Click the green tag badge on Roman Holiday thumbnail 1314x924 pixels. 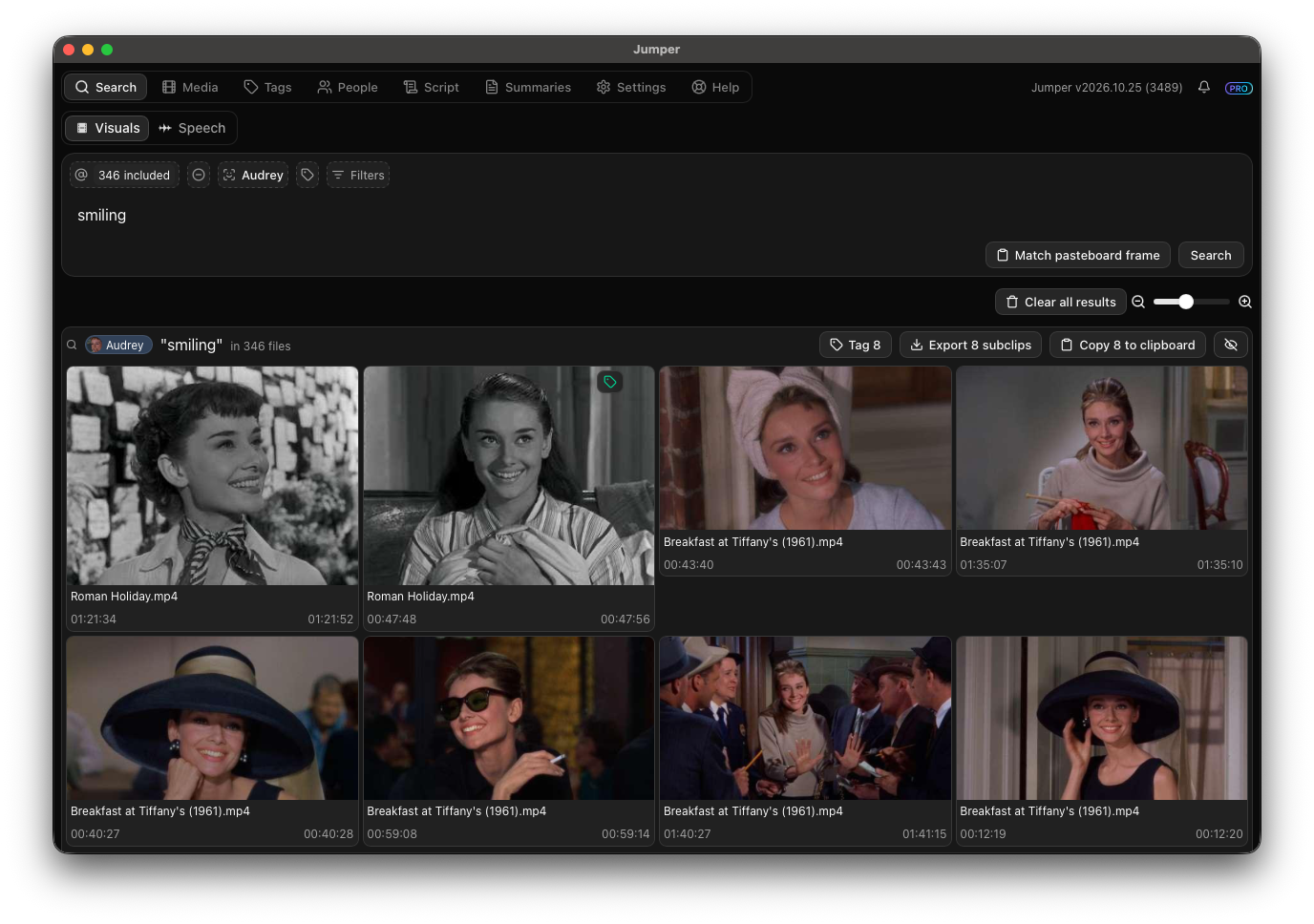pyautogui.click(x=610, y=382)
